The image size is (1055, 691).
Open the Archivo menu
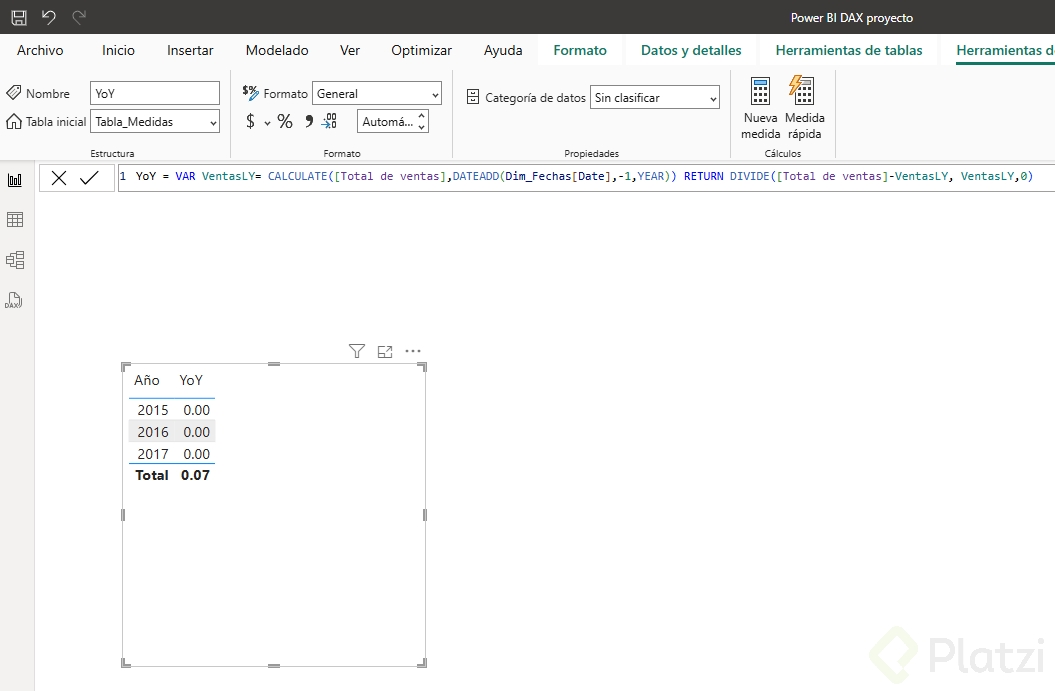[x=40, y=50]
